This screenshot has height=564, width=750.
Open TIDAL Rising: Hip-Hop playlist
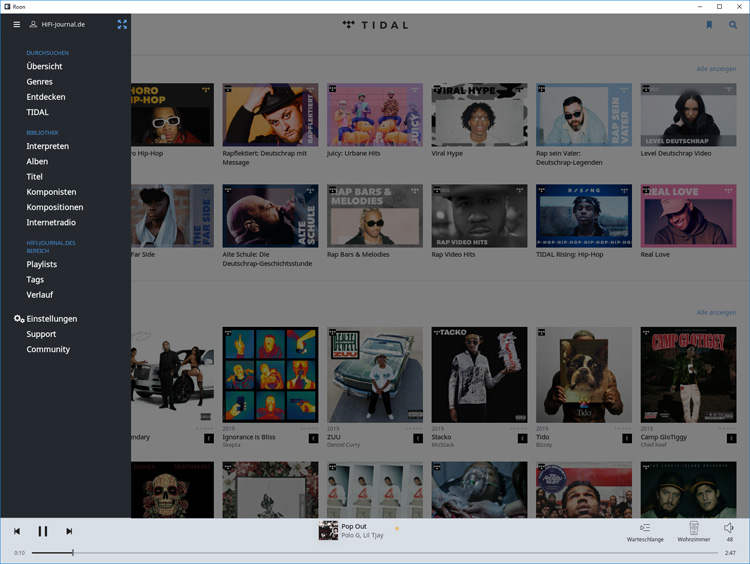584,216
